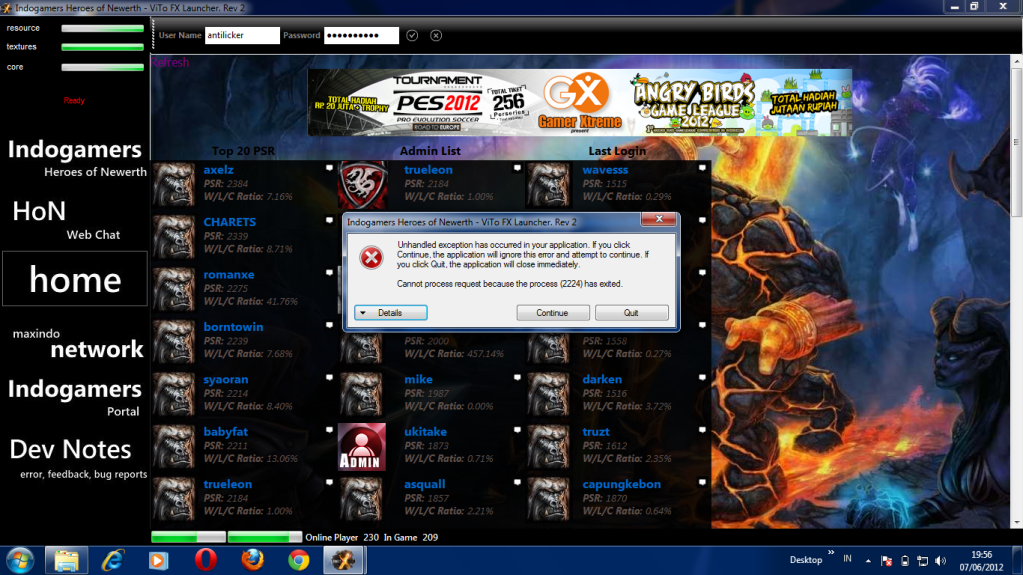Click the red error icon in dialog
This screenshot has height=575, width=1023.
pos(372,258)
